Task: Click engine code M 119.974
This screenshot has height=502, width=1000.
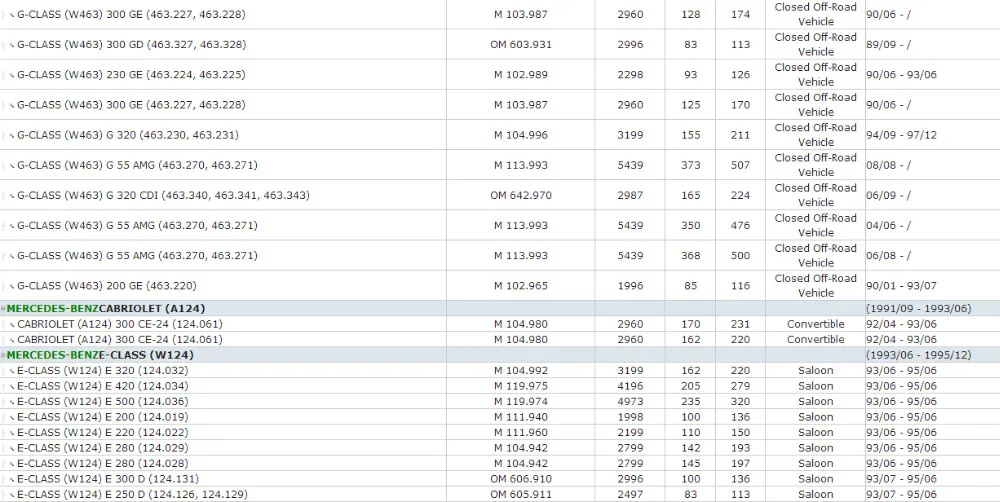Action: click(520, 401)
